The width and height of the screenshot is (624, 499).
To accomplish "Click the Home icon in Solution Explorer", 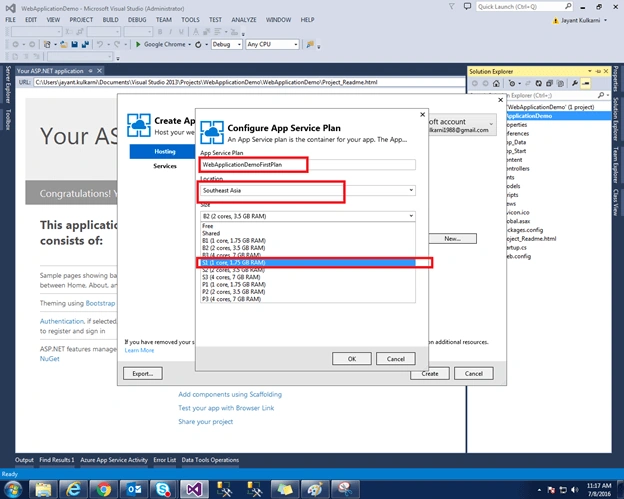I will (496, 83).
